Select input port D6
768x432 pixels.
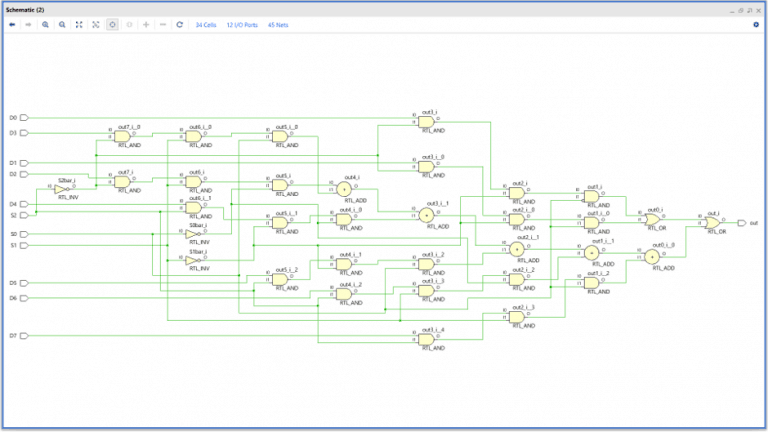click(24, 298)
